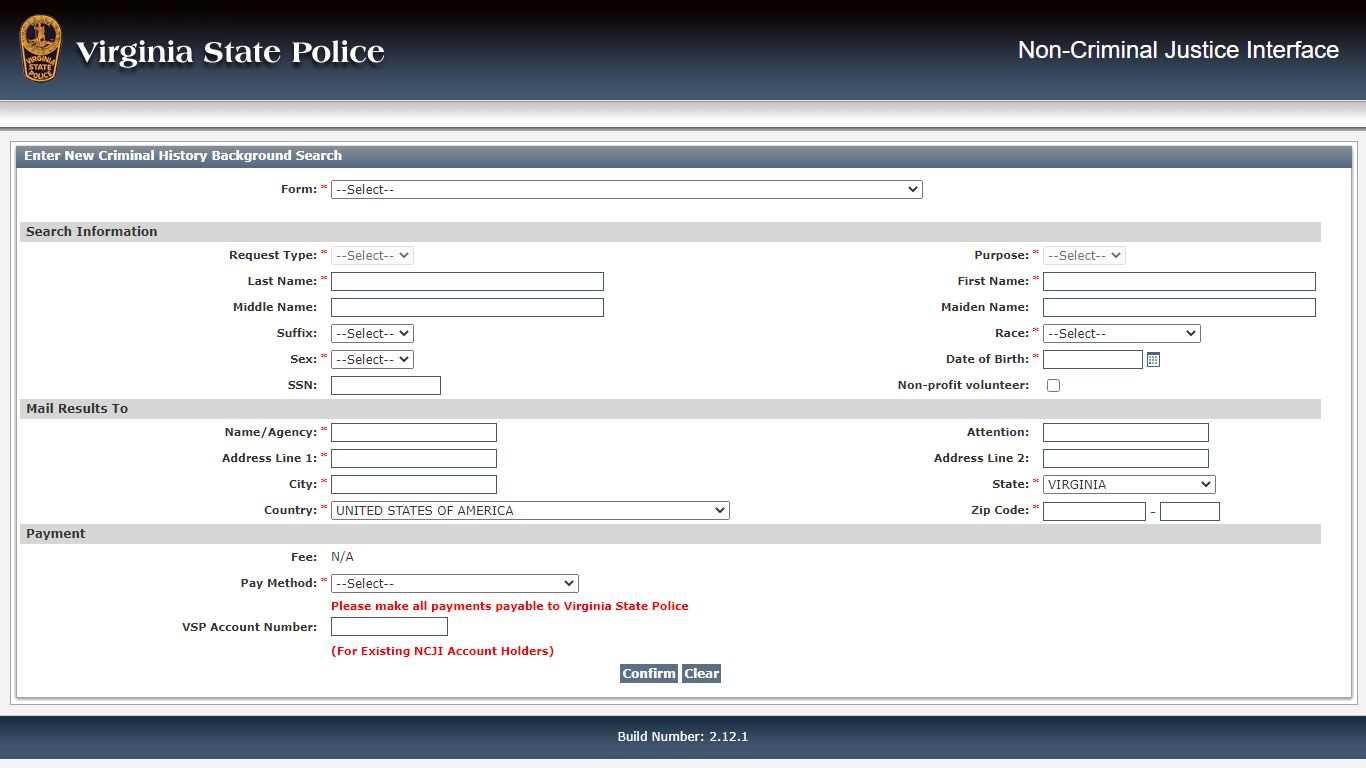Click into the Maiden Name field
Viewport: 1366px width, 768px height.
(1179, 308)
